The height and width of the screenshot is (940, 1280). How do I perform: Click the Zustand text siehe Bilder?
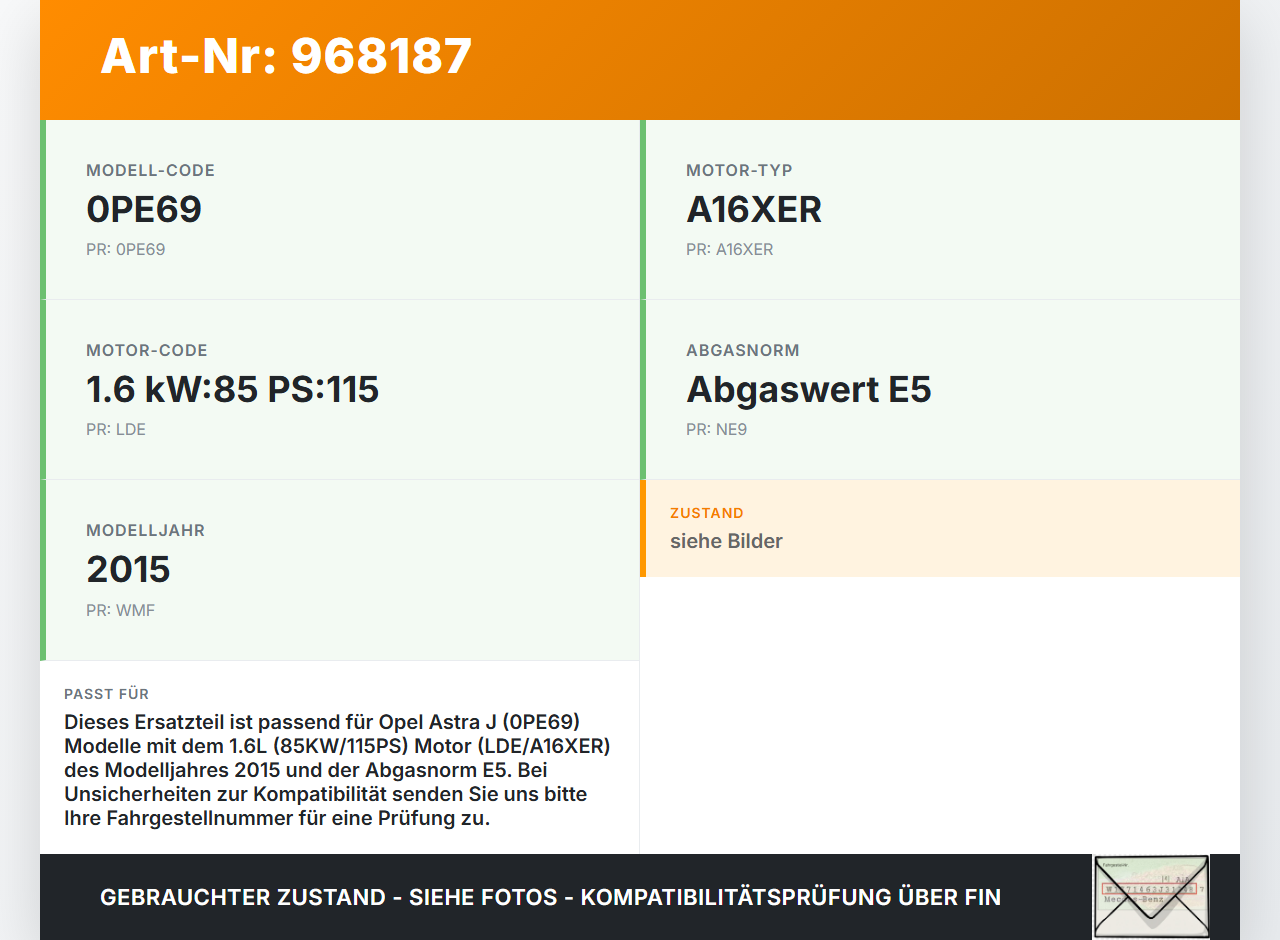(x=726, y=541)
